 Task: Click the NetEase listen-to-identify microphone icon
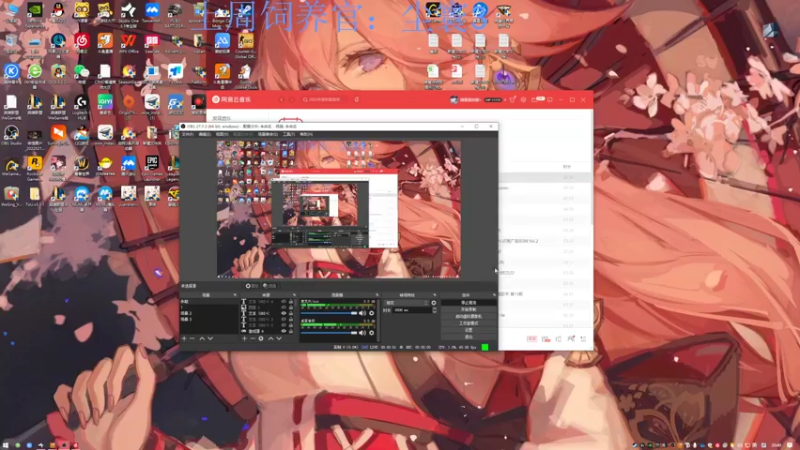[x=357, y=99]
